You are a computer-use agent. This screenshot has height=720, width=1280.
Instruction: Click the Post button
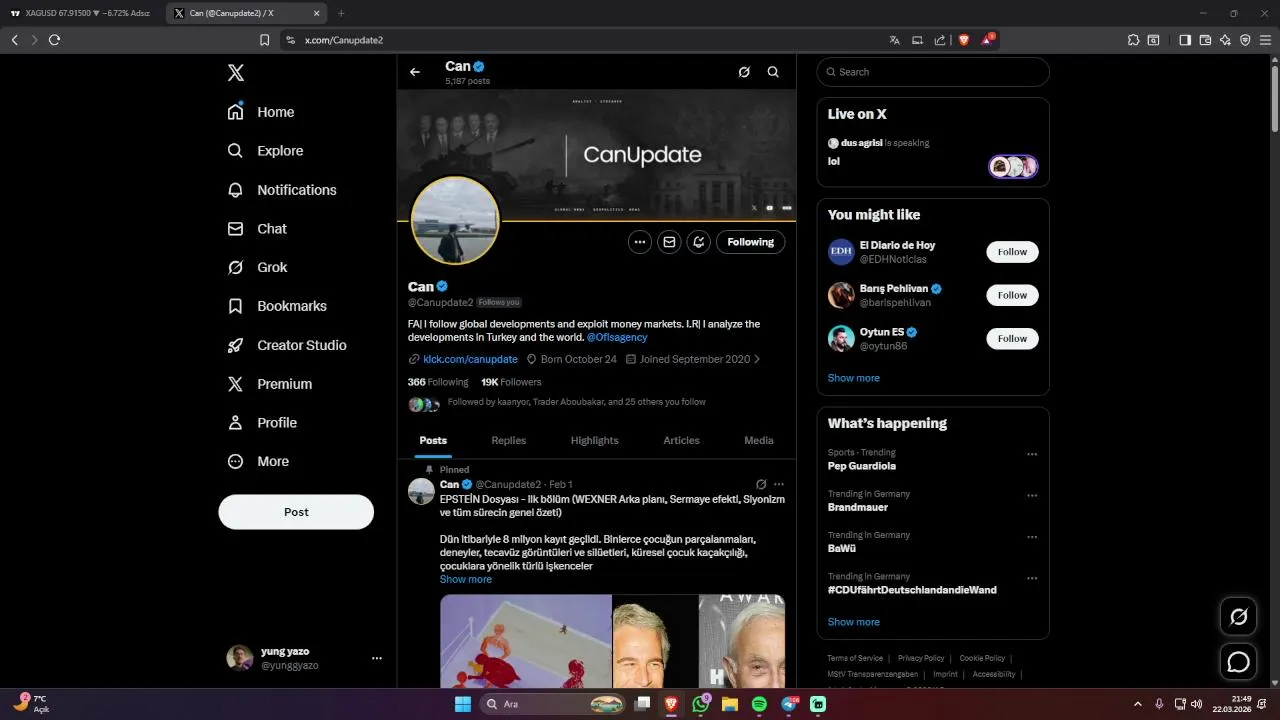click(296, 512)
